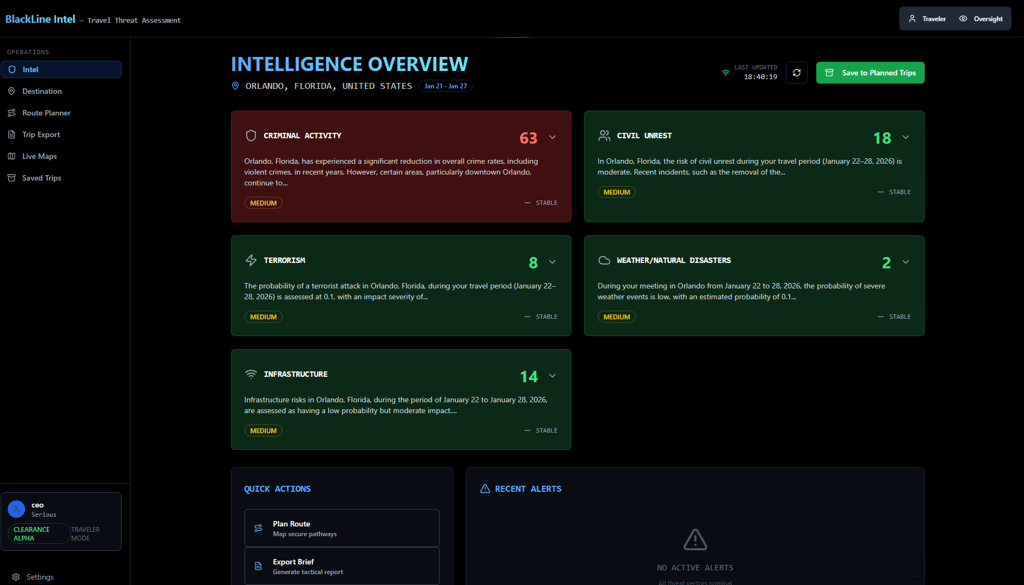Click the refresh icon beside last updated time

click(797, 72)
